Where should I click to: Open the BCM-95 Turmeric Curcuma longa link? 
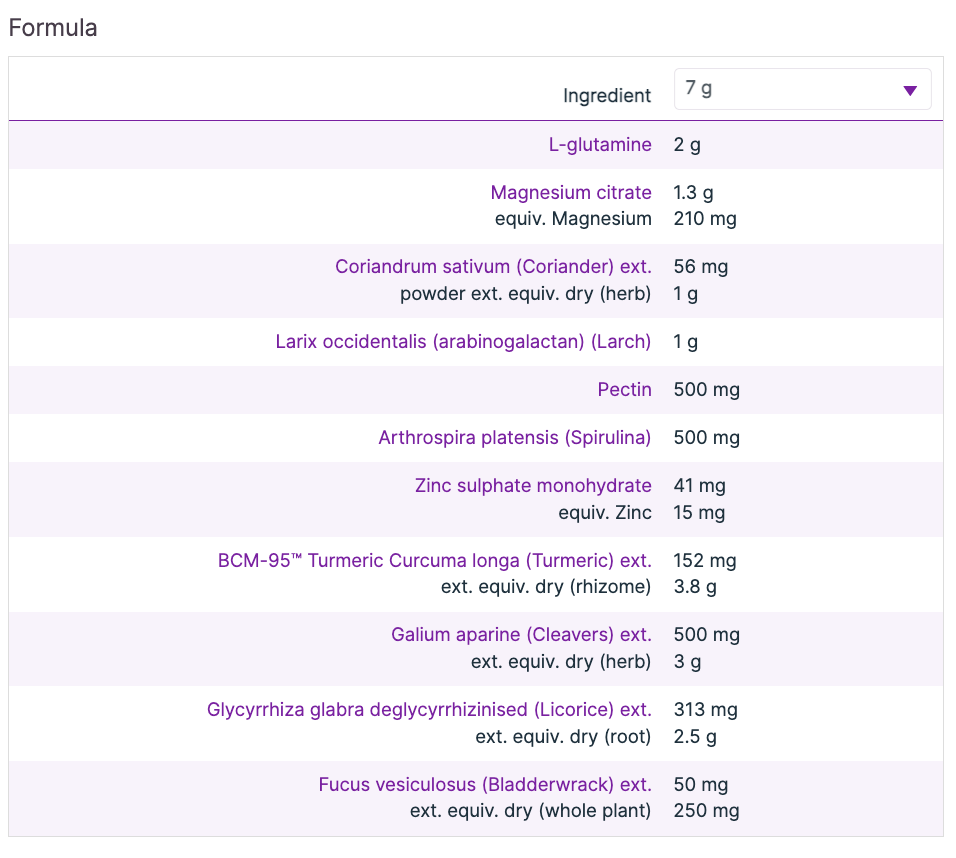434,561
